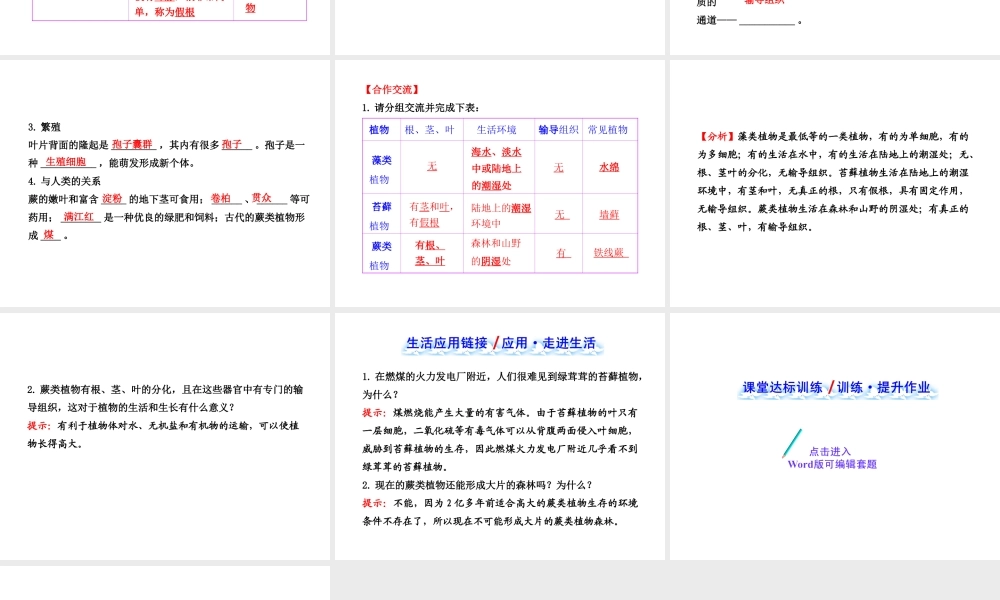Image resolution: width=1000 pixels, height=600 pixels.
Task: Click the 苔藓植物 row label
Action: coord(381,216)
